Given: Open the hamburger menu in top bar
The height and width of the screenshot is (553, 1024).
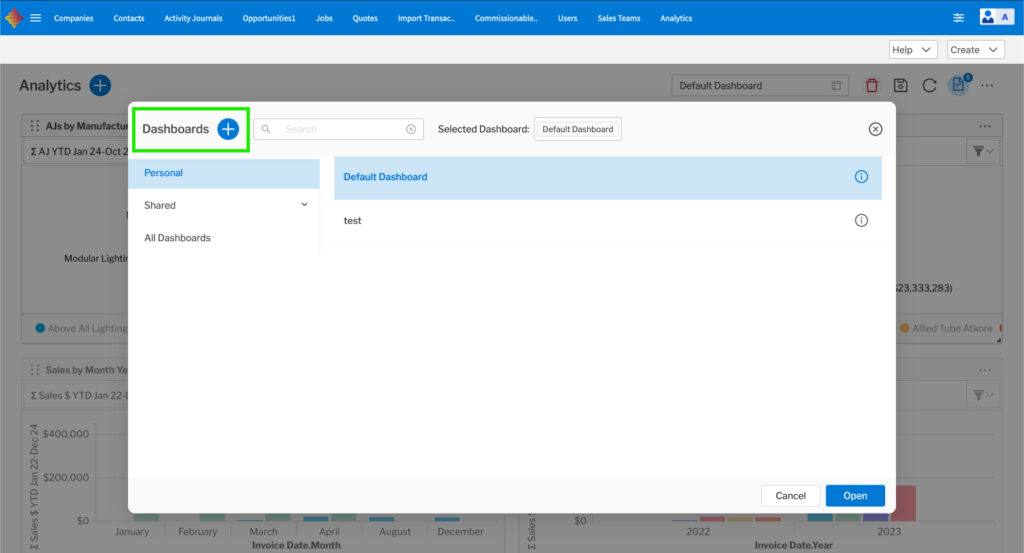Looking at the screenshot, I should click(x=36, y=18).
